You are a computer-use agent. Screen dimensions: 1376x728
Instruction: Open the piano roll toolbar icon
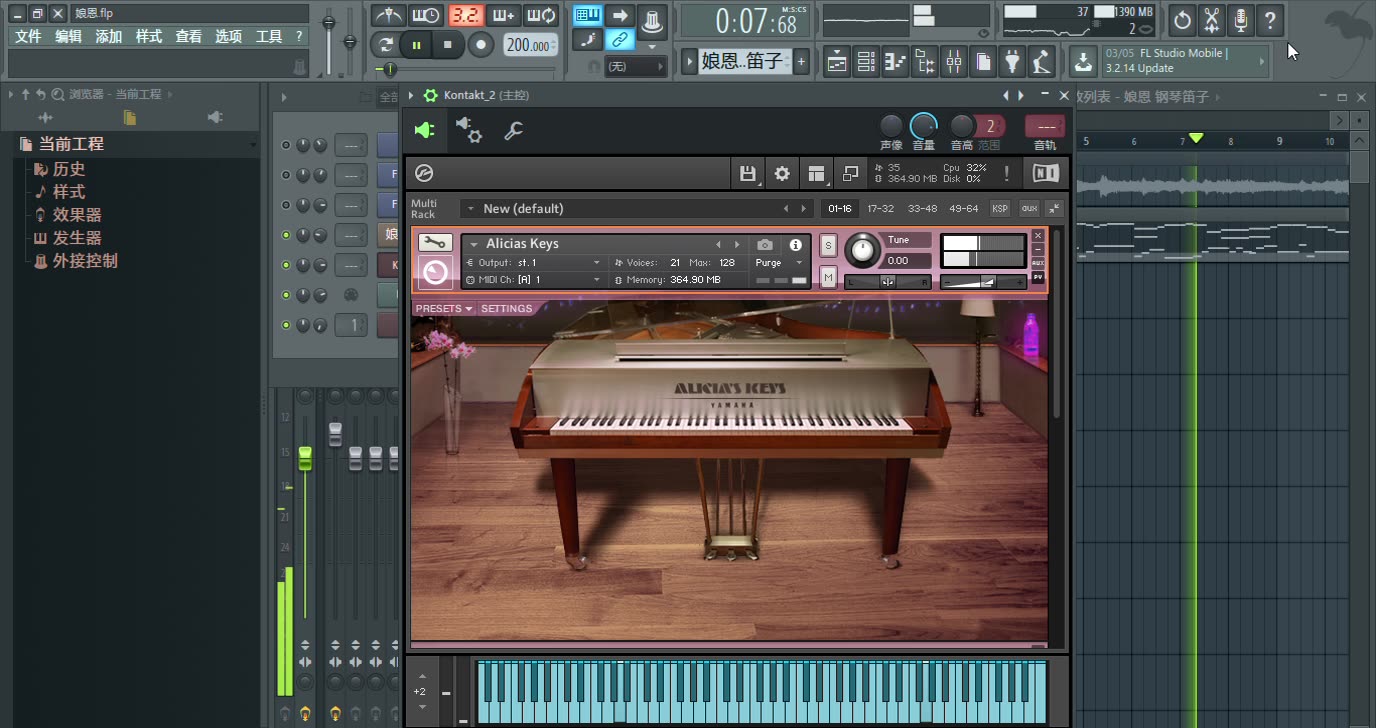(895, 62)
